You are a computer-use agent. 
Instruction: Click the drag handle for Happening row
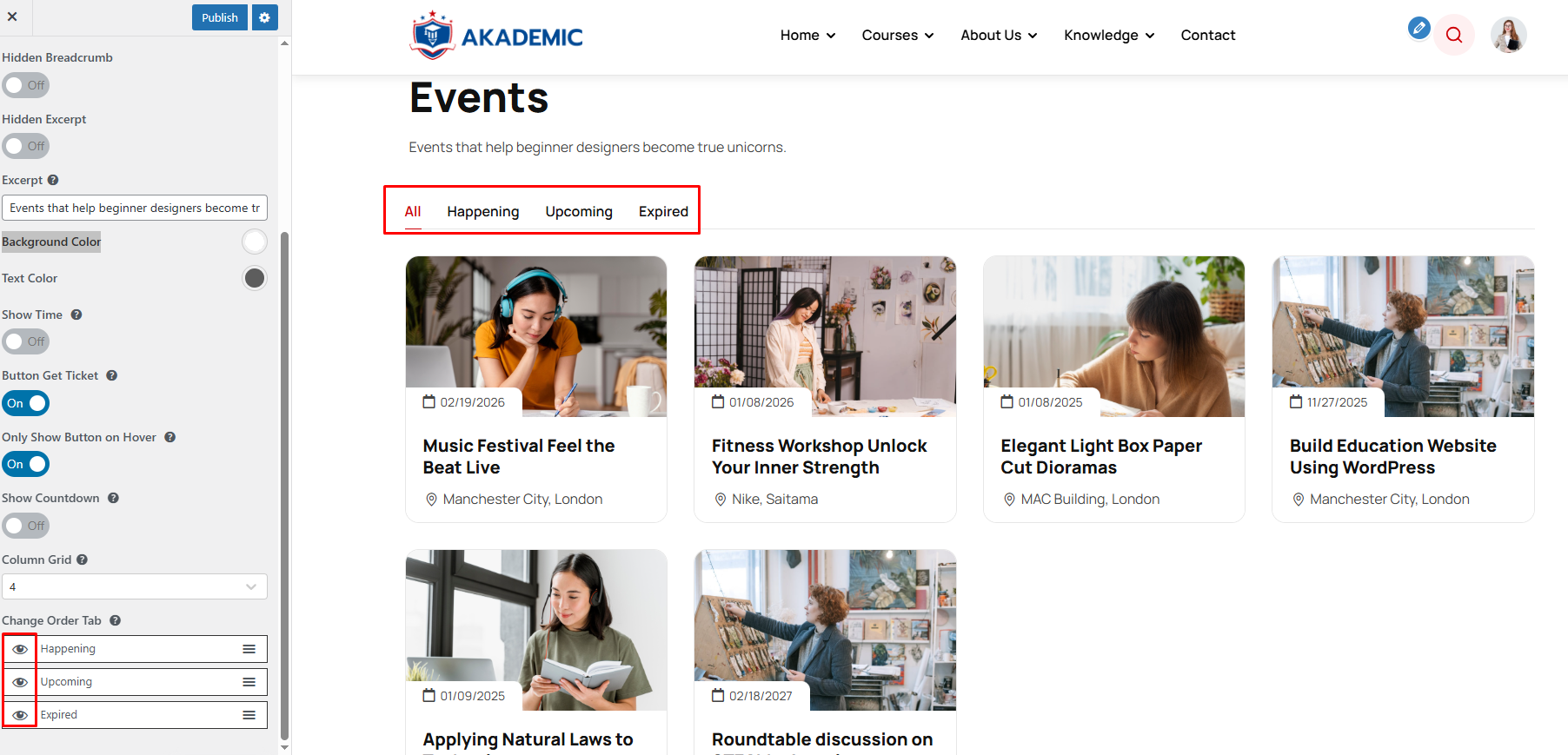(x=249, y=649)
